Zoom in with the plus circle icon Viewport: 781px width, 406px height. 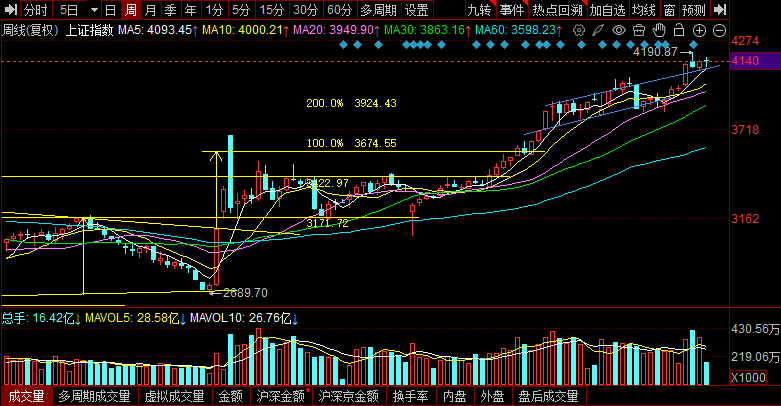coord(699,30)
